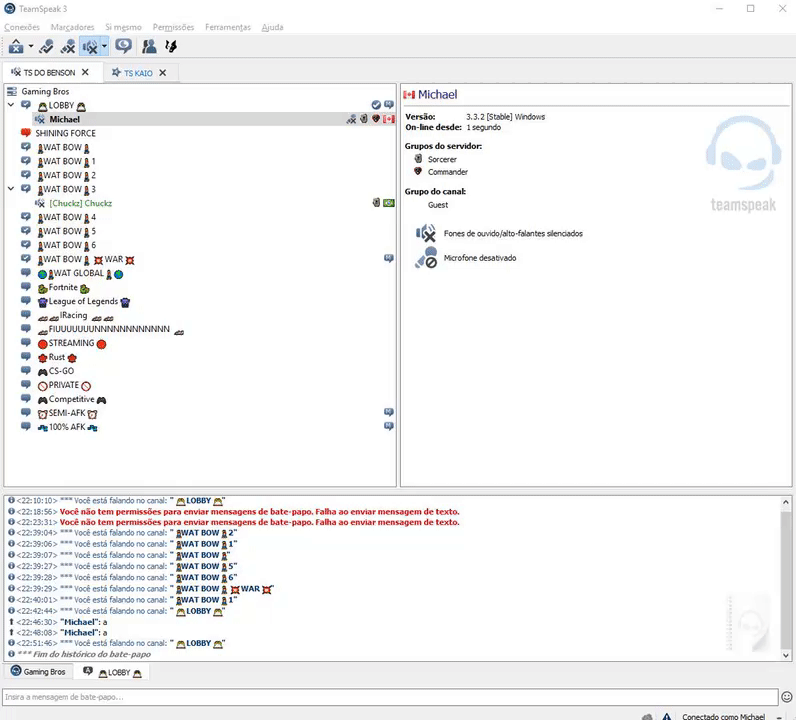Screen dimensions: 796x720
Task: Switch to the LOBBY chat tab
Action: (x=112, y=672)
